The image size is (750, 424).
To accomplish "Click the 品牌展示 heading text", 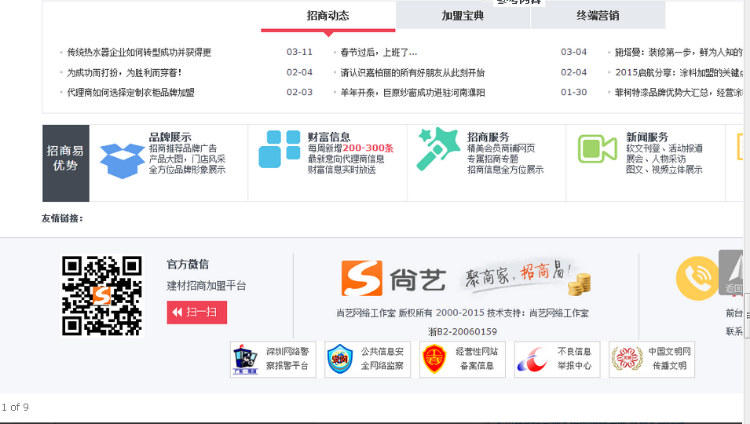I will click(170, 137).
